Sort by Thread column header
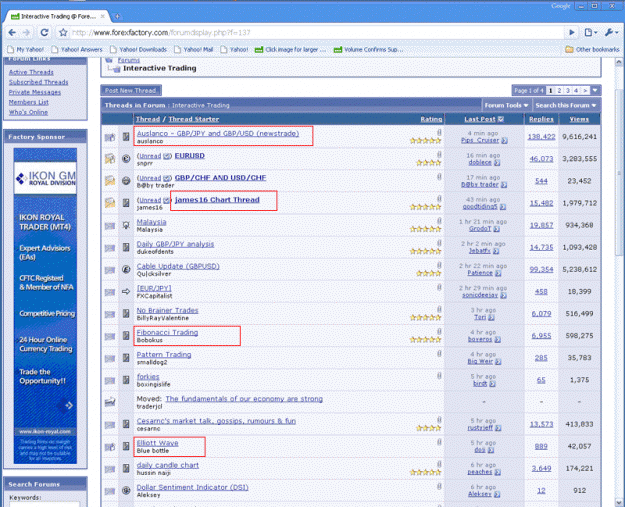Viewport: 625px width, 507px height. [148, 119]
